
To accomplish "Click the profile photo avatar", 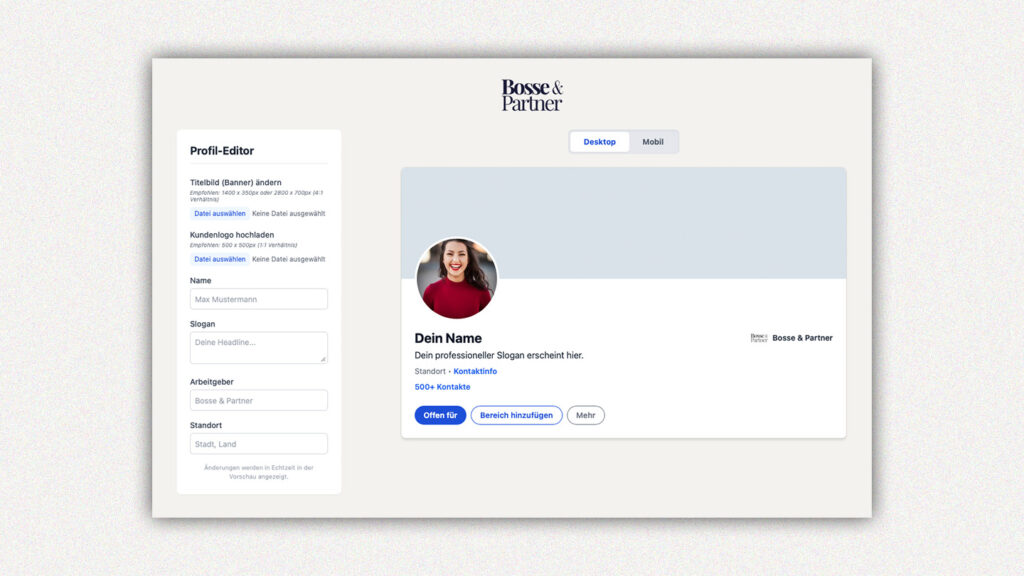I will [x=456, y=278].
